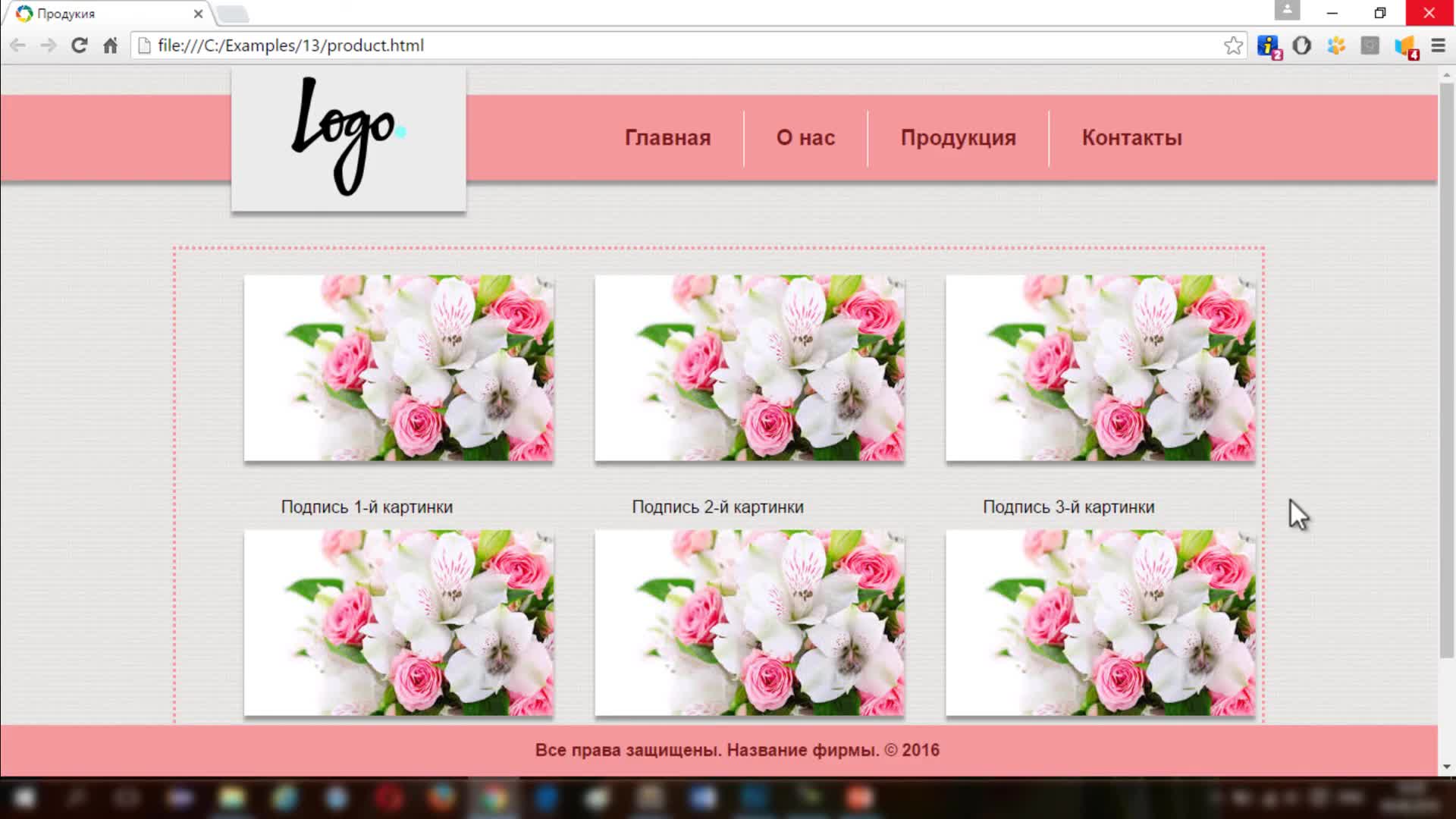1456x819 pixels.
Task: Click the gray square extension icon
Action: [x=1370, y=45]
